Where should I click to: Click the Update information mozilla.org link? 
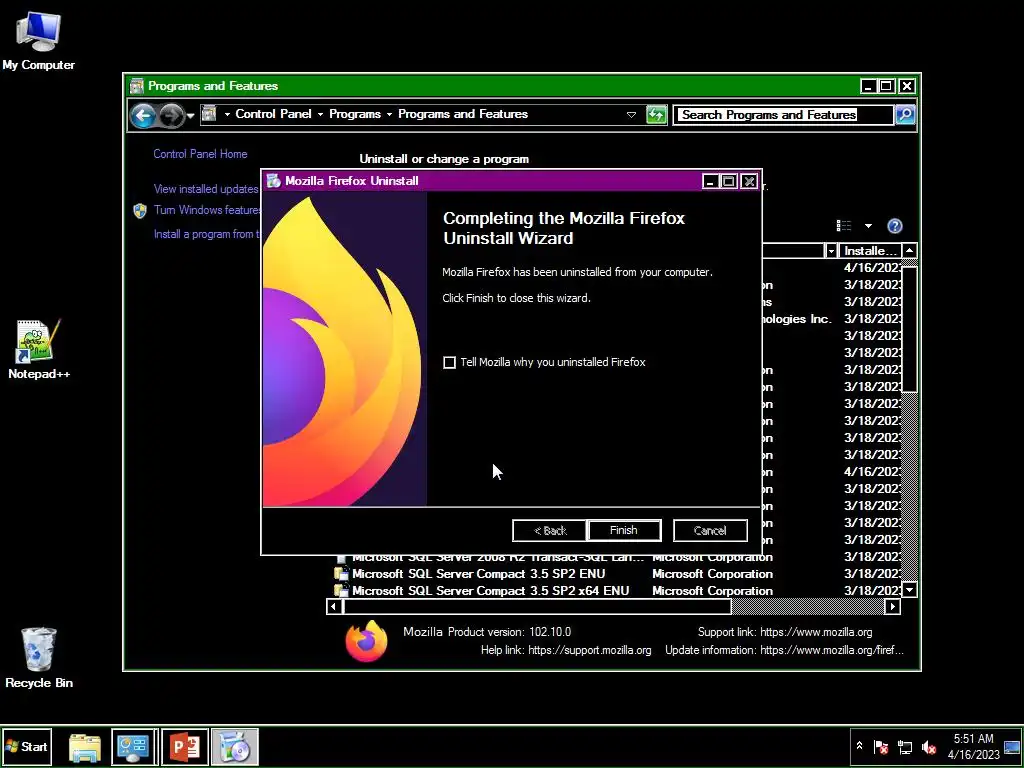[x=832, y=650]
